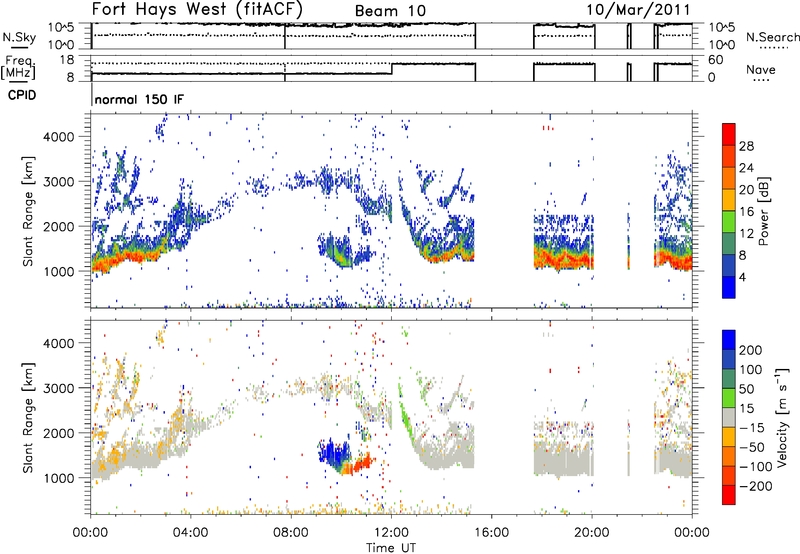Click the '-200' label on the velocity colorbar
The width and height of the screenshot is (800, 554).
[x=756, y=486]
